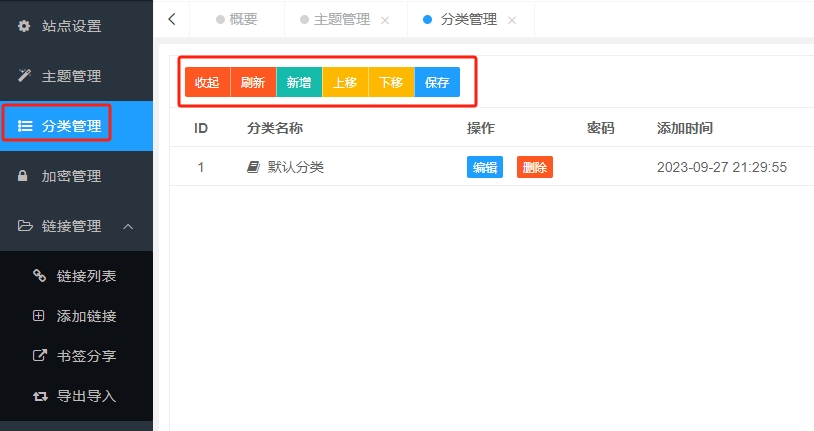The width and height of the screenshot is (814, 431).
Task: Click the book icon before 默认分类
Action: 253,167
